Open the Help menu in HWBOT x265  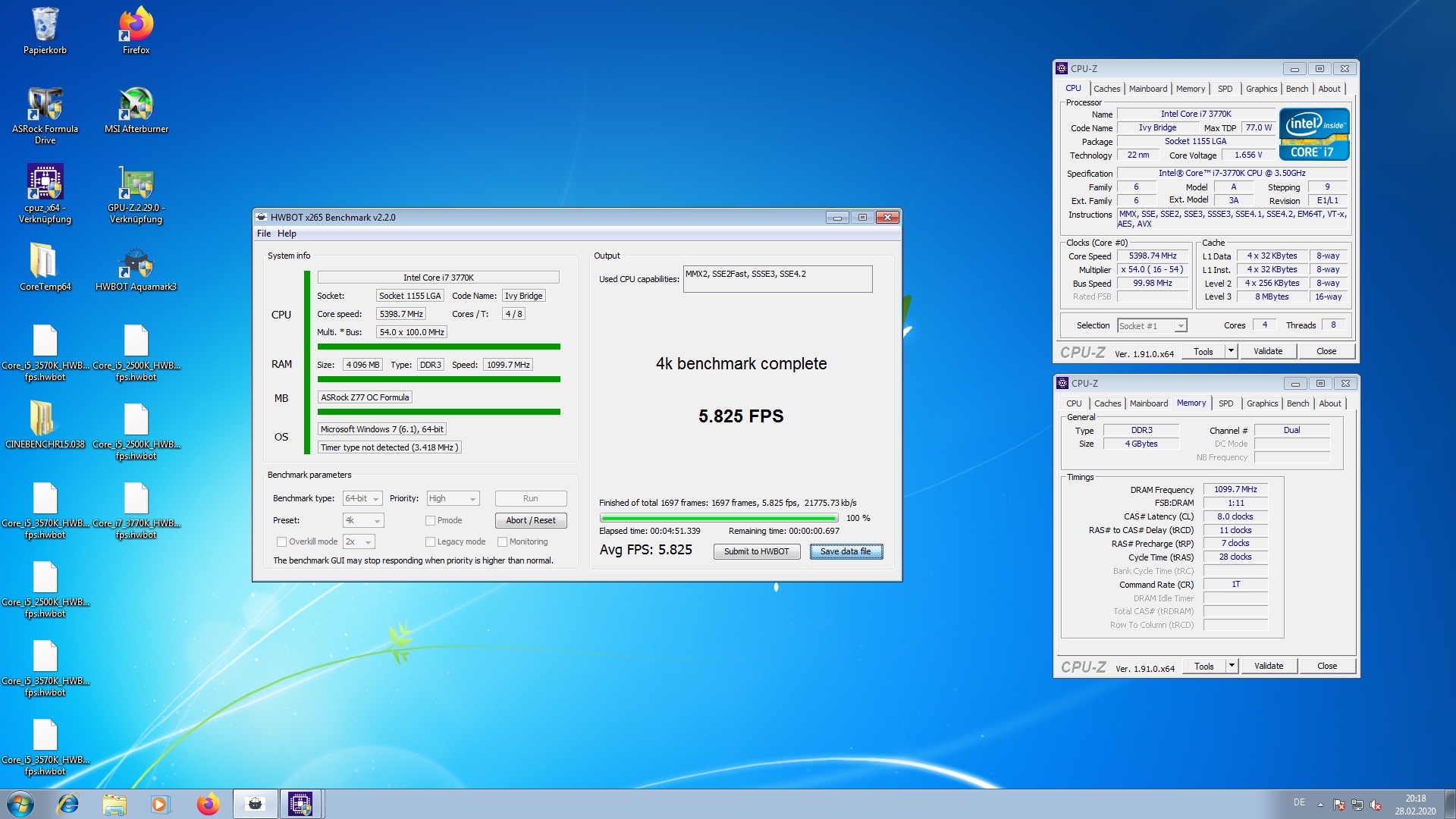287,234
